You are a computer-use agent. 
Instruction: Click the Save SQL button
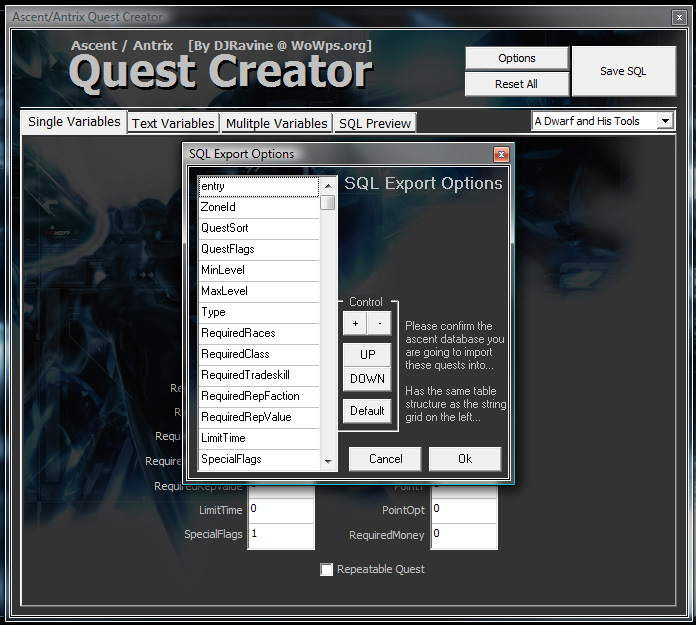[x=624, y=71]
